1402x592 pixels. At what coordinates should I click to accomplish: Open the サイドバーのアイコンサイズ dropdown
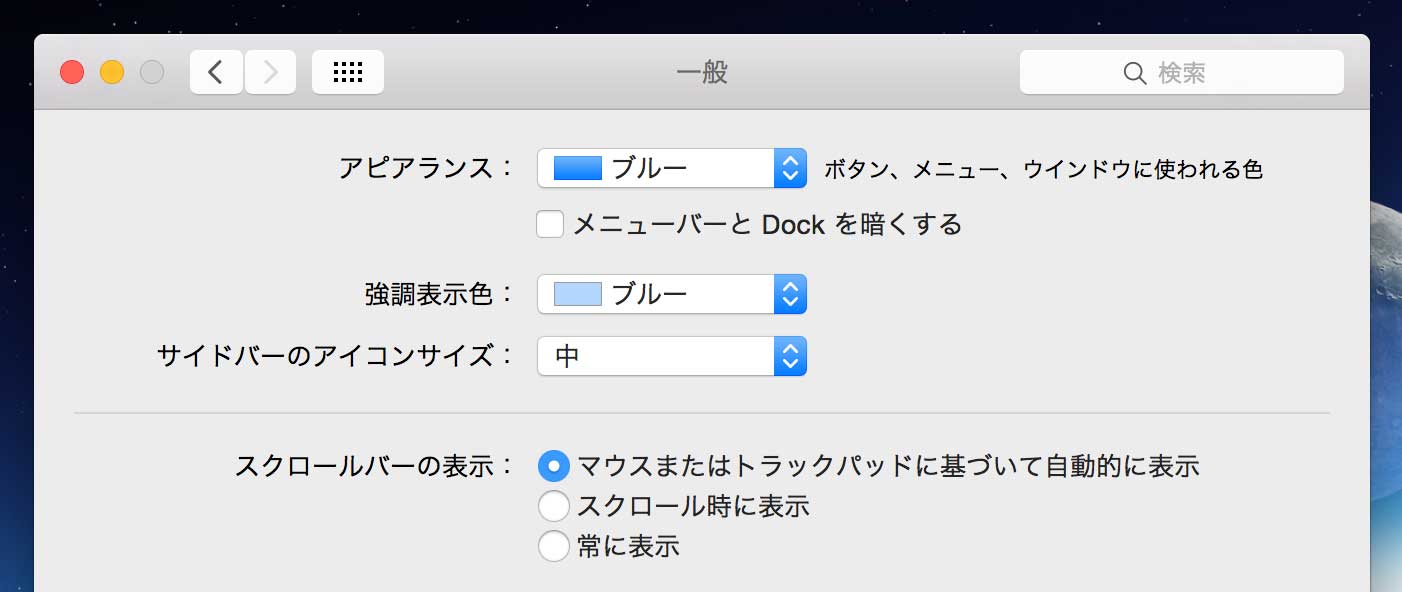point(672,356)
